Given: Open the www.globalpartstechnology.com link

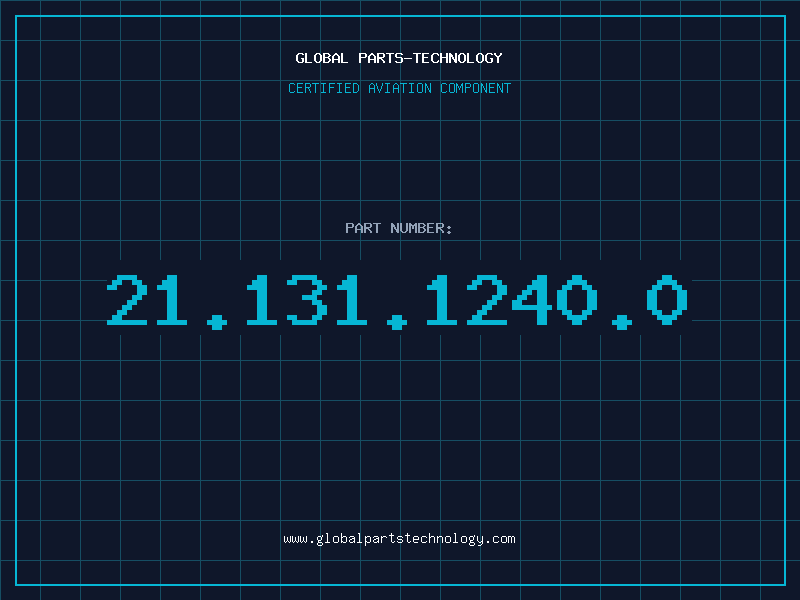Looking at the screenshot, I should [399, 539].
